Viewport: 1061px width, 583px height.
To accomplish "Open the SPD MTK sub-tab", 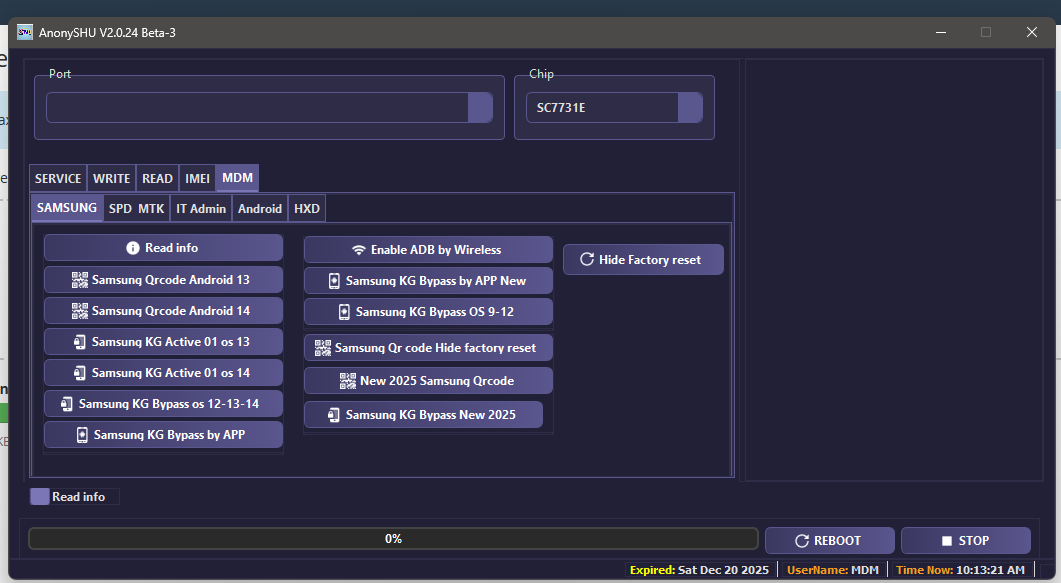I will click(137, 209).
